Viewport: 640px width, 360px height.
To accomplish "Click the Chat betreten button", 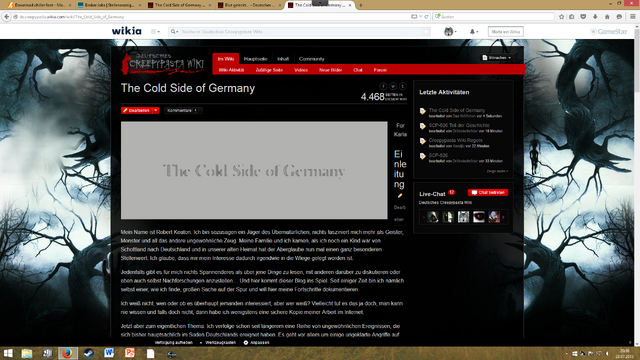I will (x=488, y=192).
